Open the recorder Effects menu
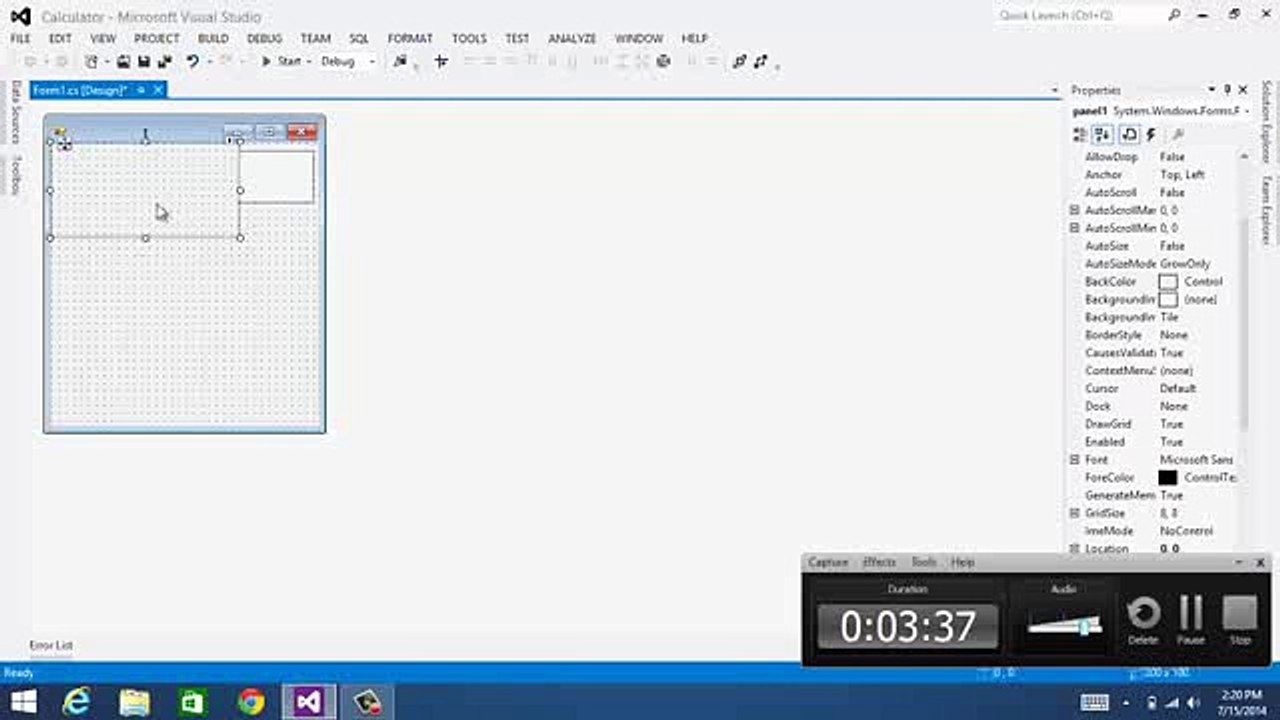The width and height of the screenshot is (1280, 720). click(x=879, y=563)
